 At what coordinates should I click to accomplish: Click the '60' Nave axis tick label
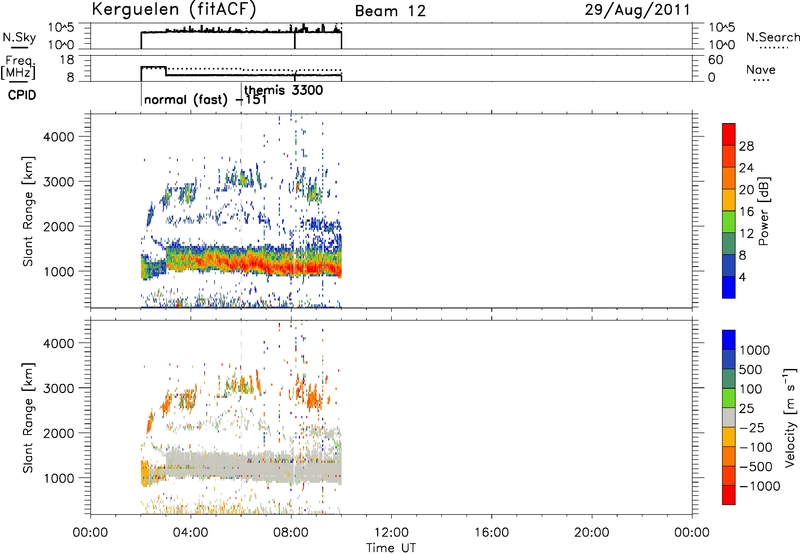click(715, 60)
